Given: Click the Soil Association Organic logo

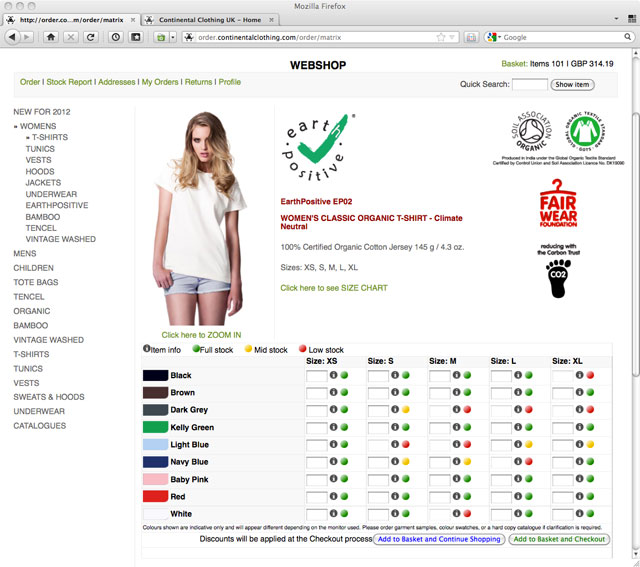Looking at the screenshot, I should (531, 131).
